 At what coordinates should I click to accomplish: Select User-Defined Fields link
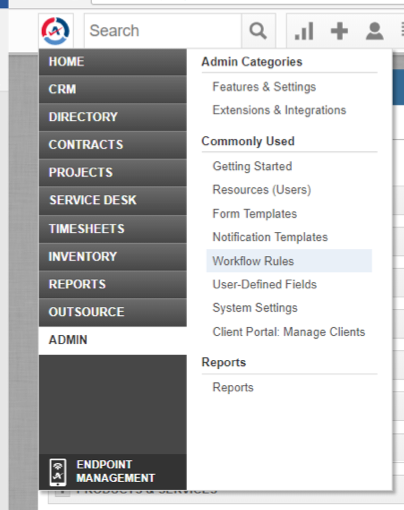265,285
